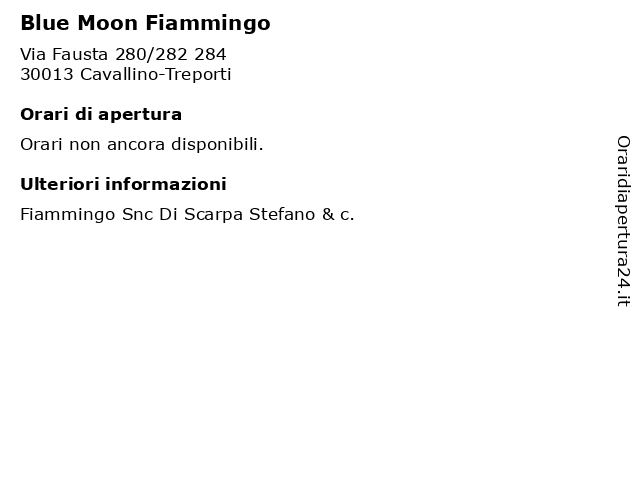Click the Blue Moon Fiammingo title
The width and height of the screenshot is (640, 480).
point(145,23)
